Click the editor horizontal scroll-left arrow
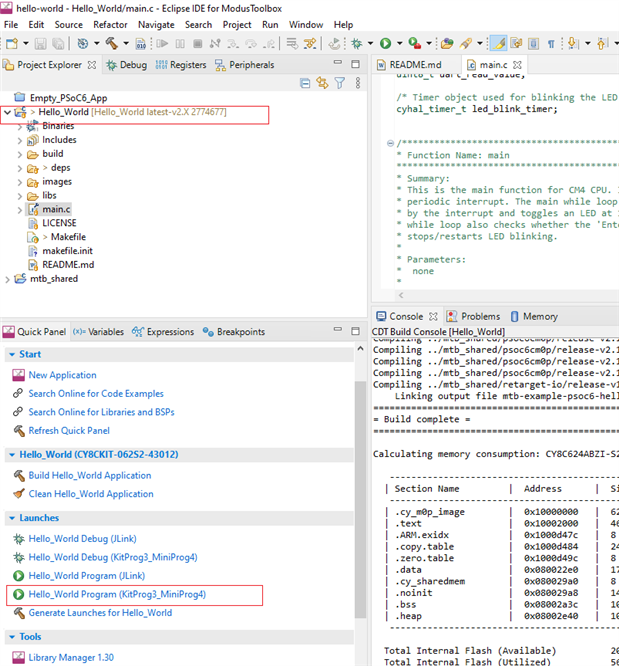 click(x=401, y=295)
